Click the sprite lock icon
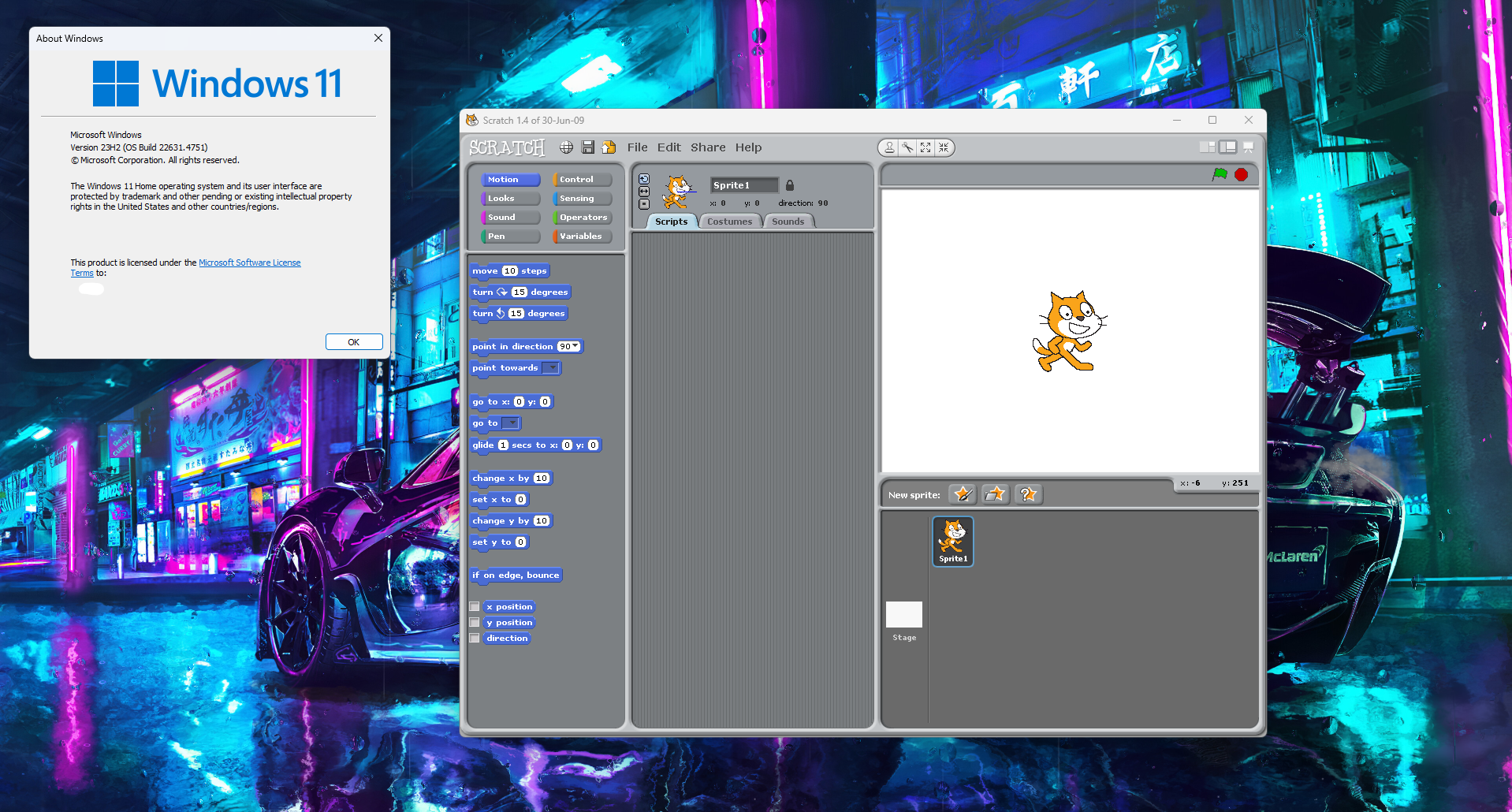The image size is (1512, 812). click(789, 185)
